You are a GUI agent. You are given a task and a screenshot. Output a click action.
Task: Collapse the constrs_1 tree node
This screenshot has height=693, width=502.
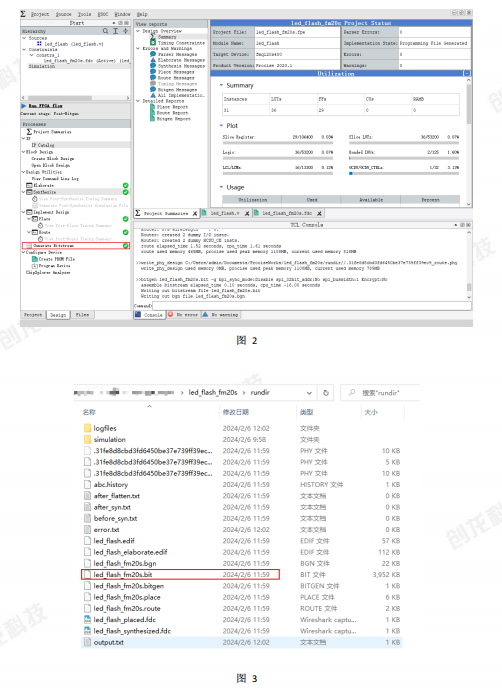[32, 55]
